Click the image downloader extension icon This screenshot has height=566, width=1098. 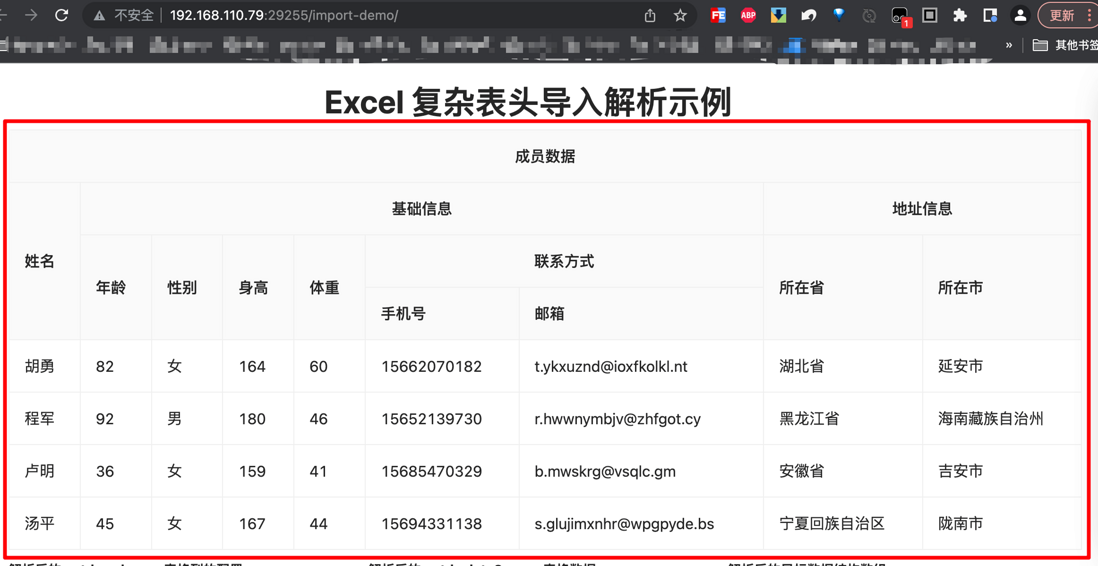[779, 15]
